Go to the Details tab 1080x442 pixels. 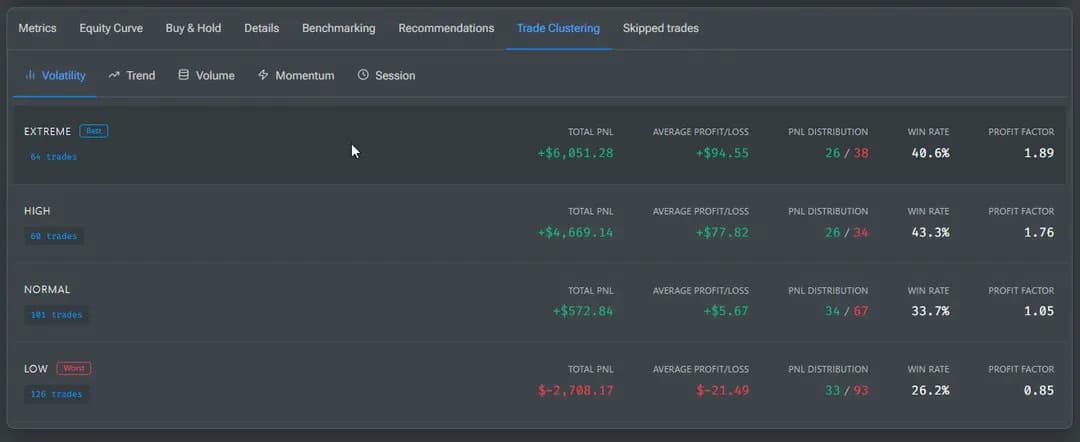(x=262, y=28)
